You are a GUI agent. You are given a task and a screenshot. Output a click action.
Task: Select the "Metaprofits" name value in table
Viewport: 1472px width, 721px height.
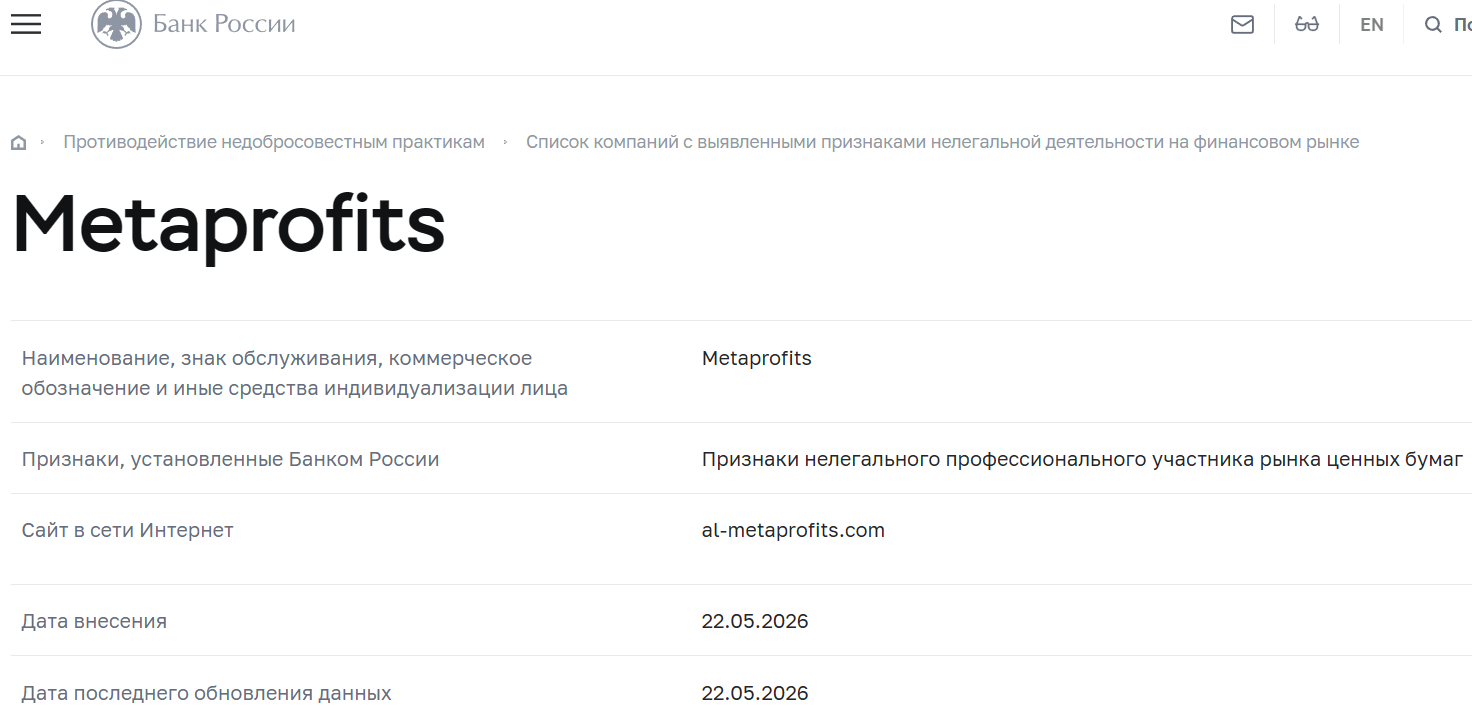757,358
